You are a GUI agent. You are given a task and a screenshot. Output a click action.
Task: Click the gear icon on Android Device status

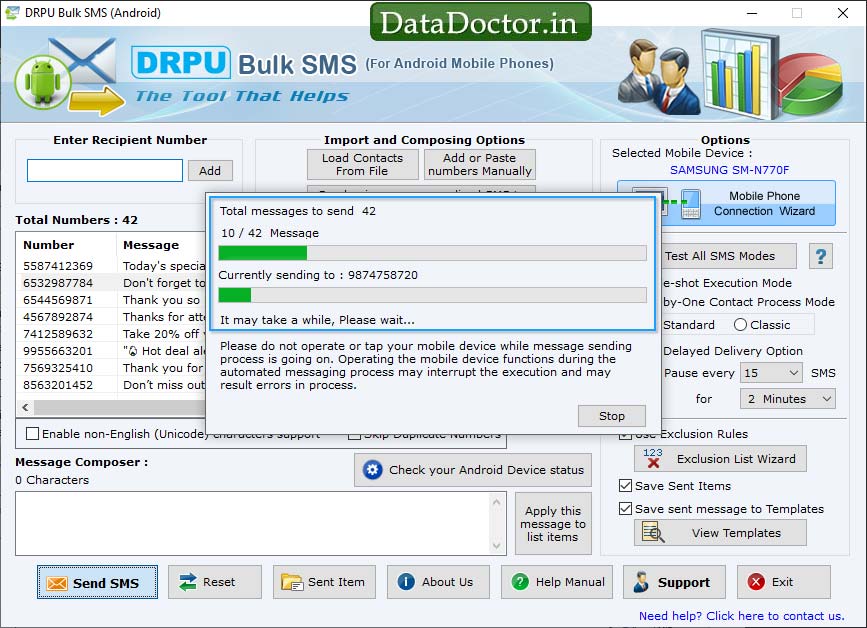[372, 470]
